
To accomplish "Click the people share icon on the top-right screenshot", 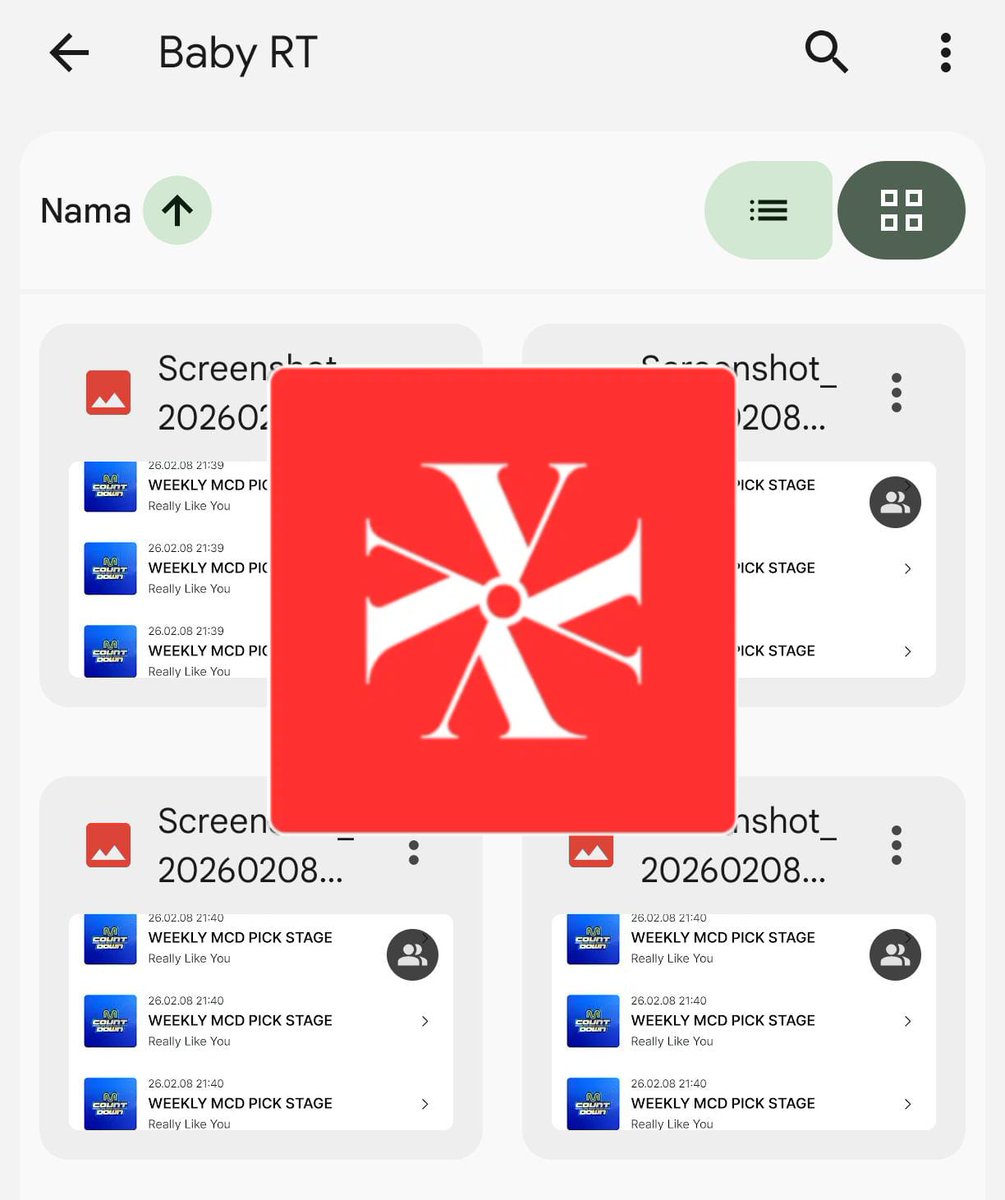I will click(894, 502).
